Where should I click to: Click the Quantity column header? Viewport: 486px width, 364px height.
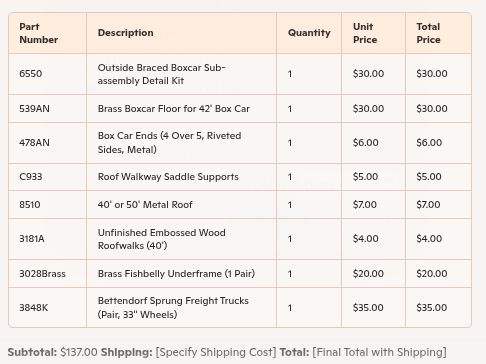click(309, 33)
